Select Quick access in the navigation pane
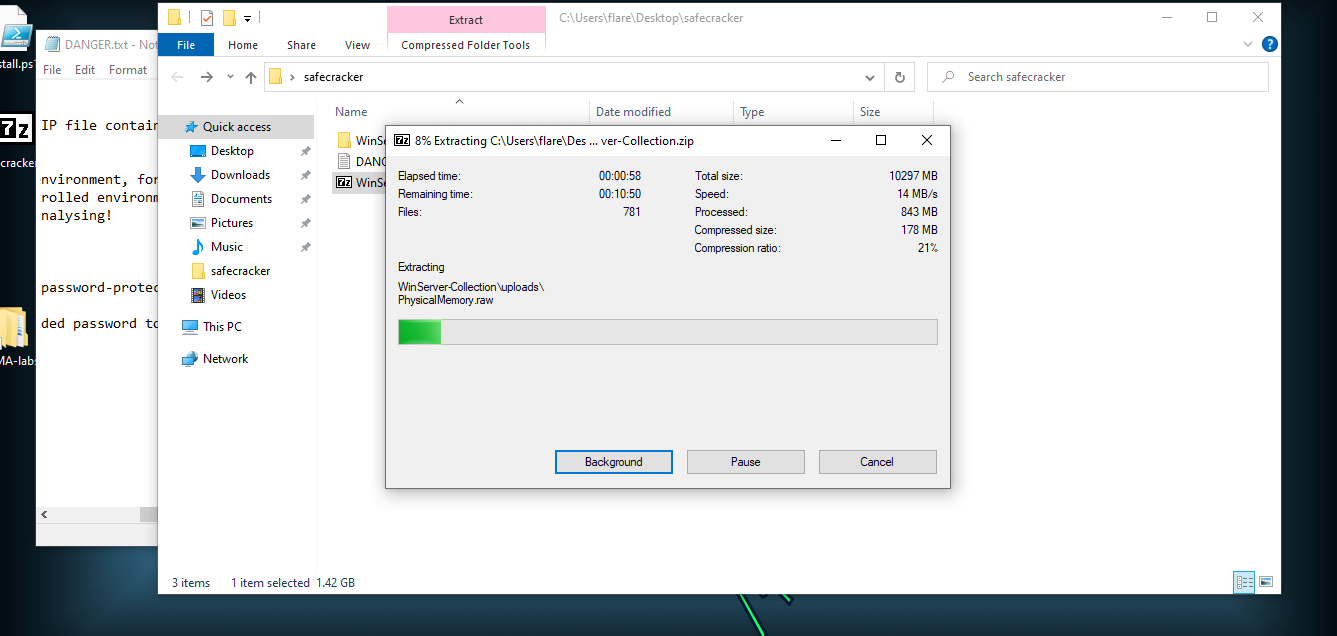1337x636 pixels. pos(236,127)
